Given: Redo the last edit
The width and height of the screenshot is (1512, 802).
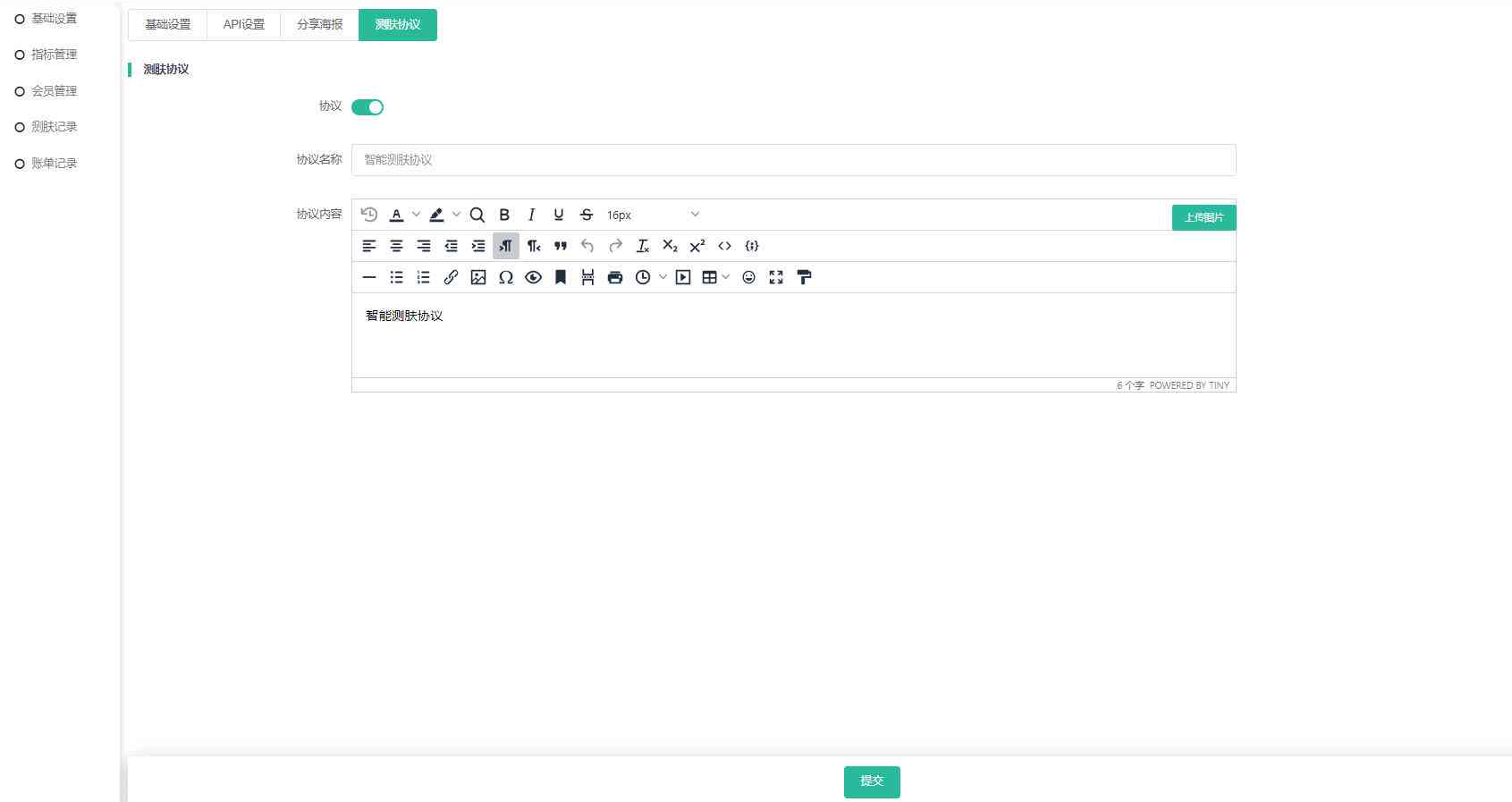Looking at the screenshot, I should (x=615, y=246).
